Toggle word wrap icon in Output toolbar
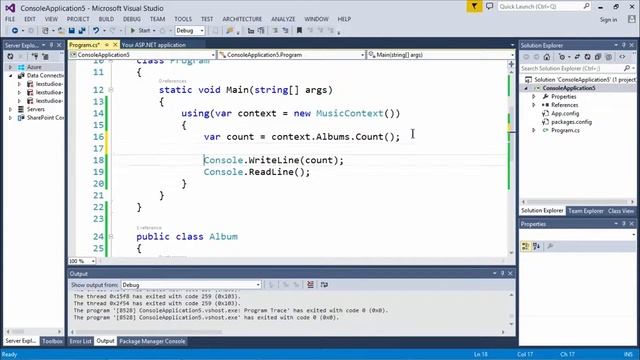Viewport: 640px width, 360px height. tap(324, 284)
